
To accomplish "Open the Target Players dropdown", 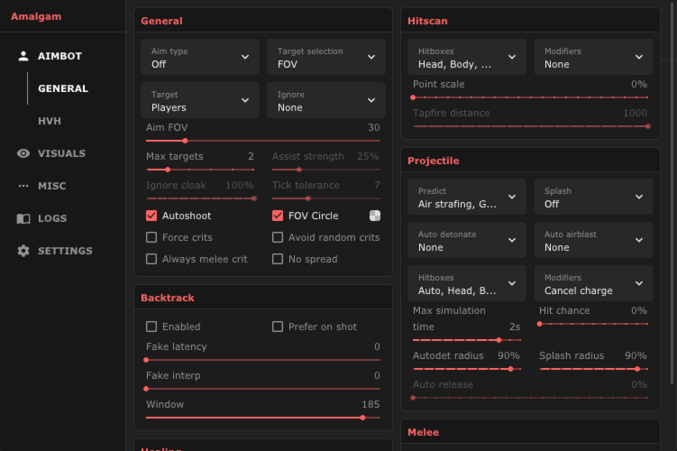I will 200,100.
